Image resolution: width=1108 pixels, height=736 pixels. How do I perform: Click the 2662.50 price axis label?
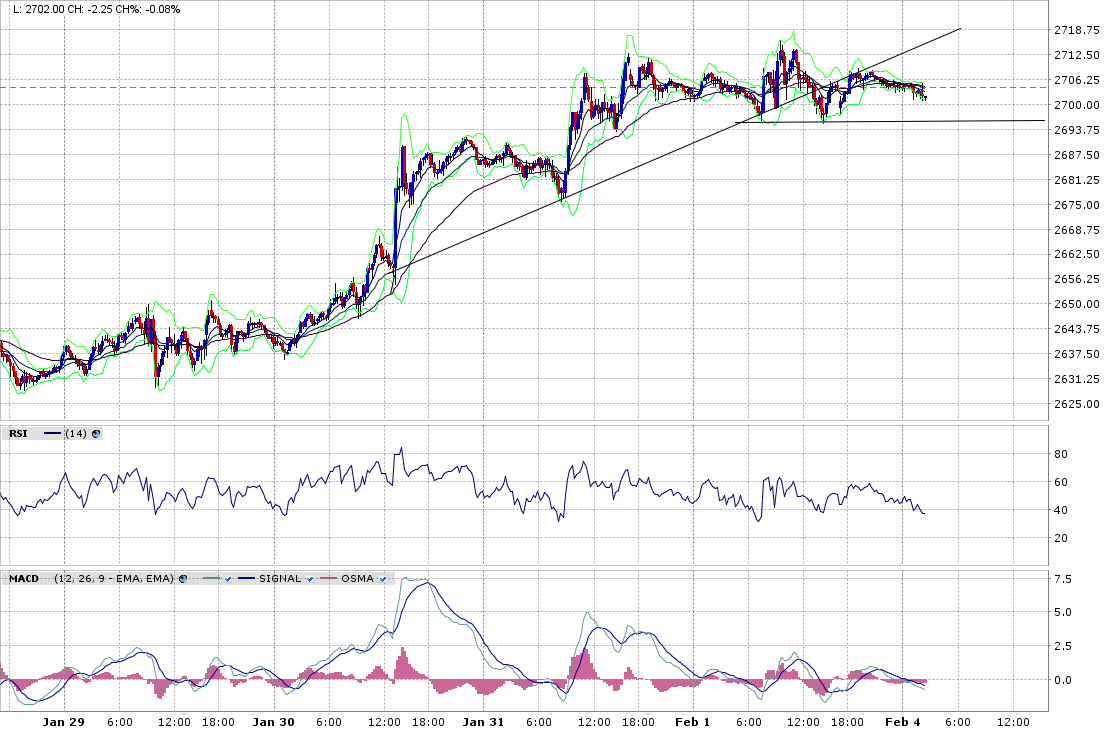[1076, 254]
